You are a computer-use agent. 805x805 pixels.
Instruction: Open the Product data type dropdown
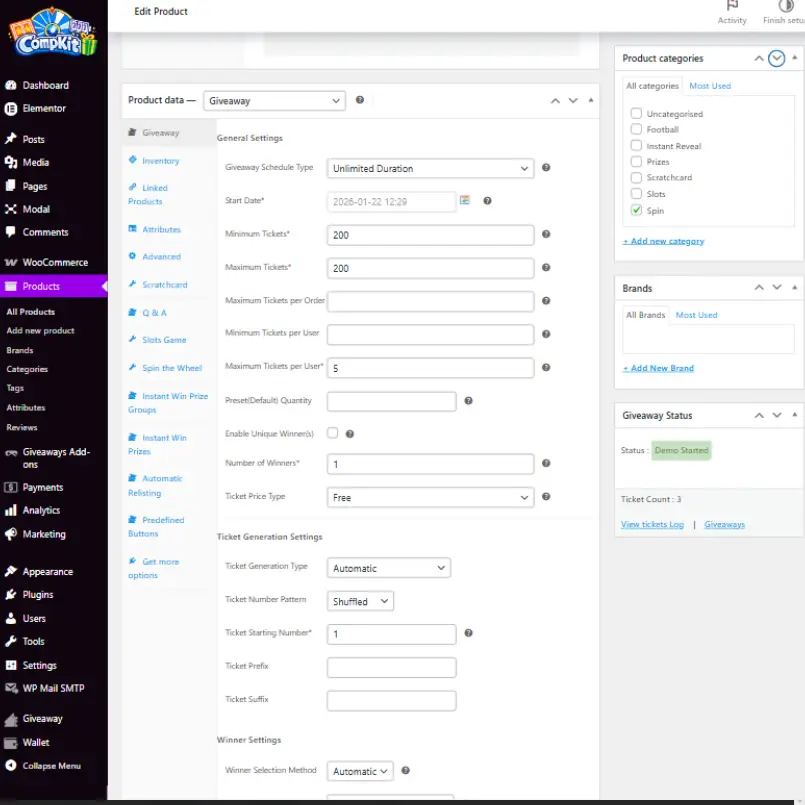pyautogui.click(x=274, y=101)
